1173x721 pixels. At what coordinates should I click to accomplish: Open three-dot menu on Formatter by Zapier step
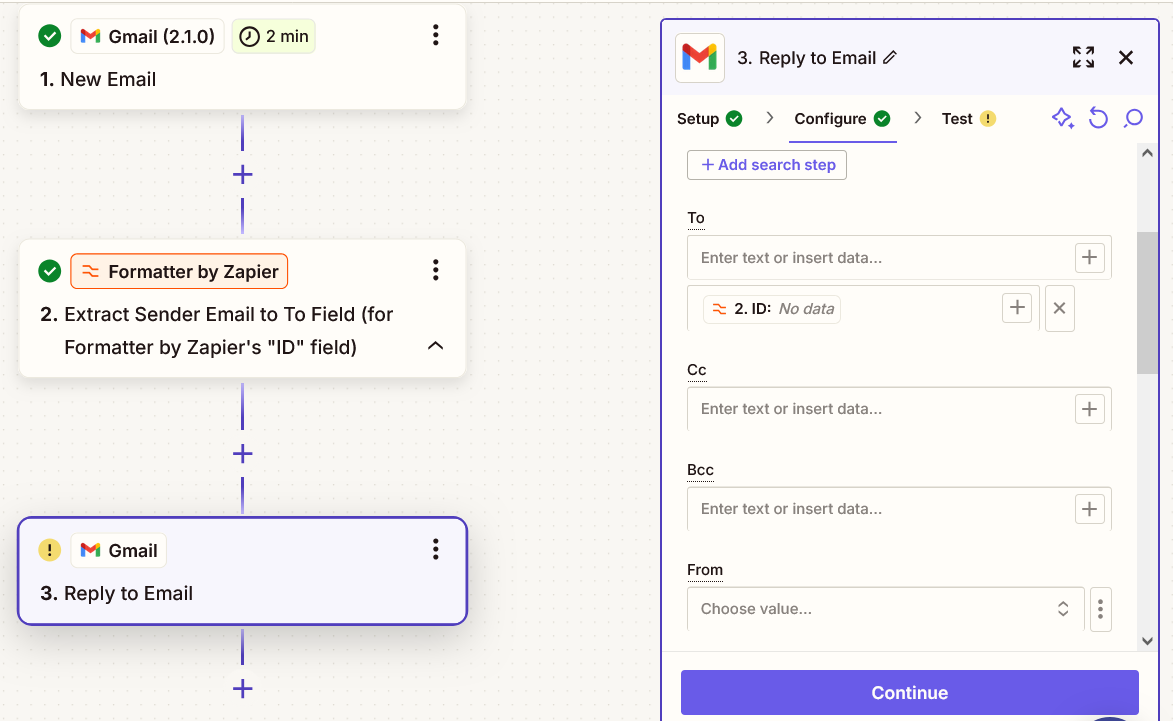point(435,270)
